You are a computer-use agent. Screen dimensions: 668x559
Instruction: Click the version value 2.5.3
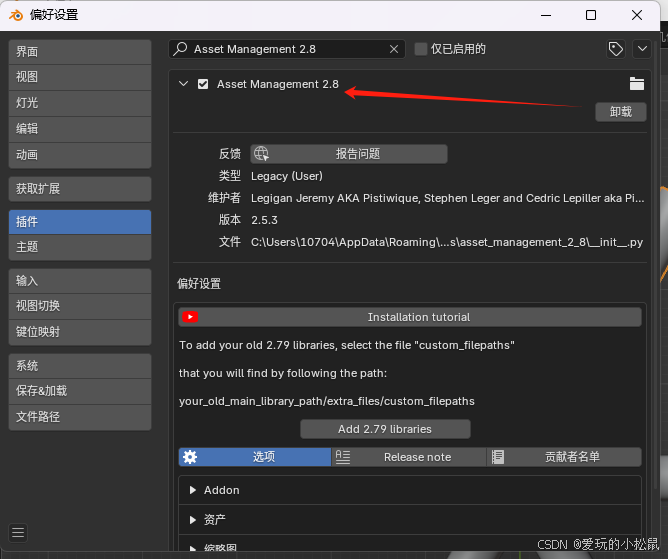pyautogui.click(x=264, y=220)
